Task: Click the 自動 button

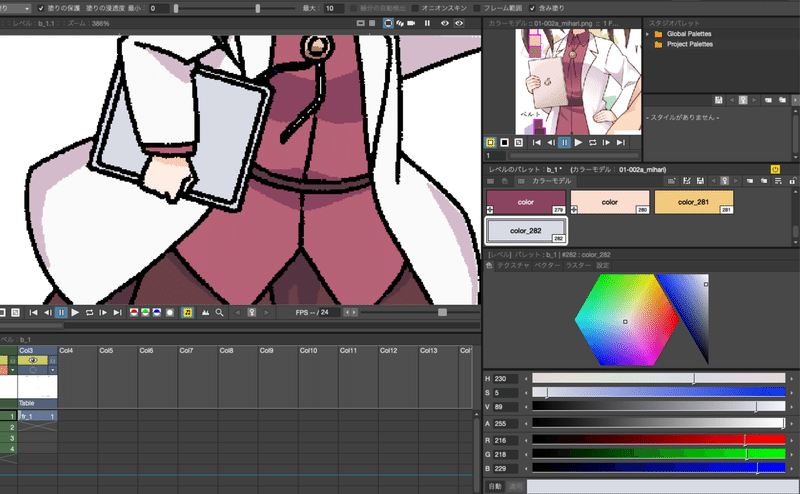Action: coord(495,486)
